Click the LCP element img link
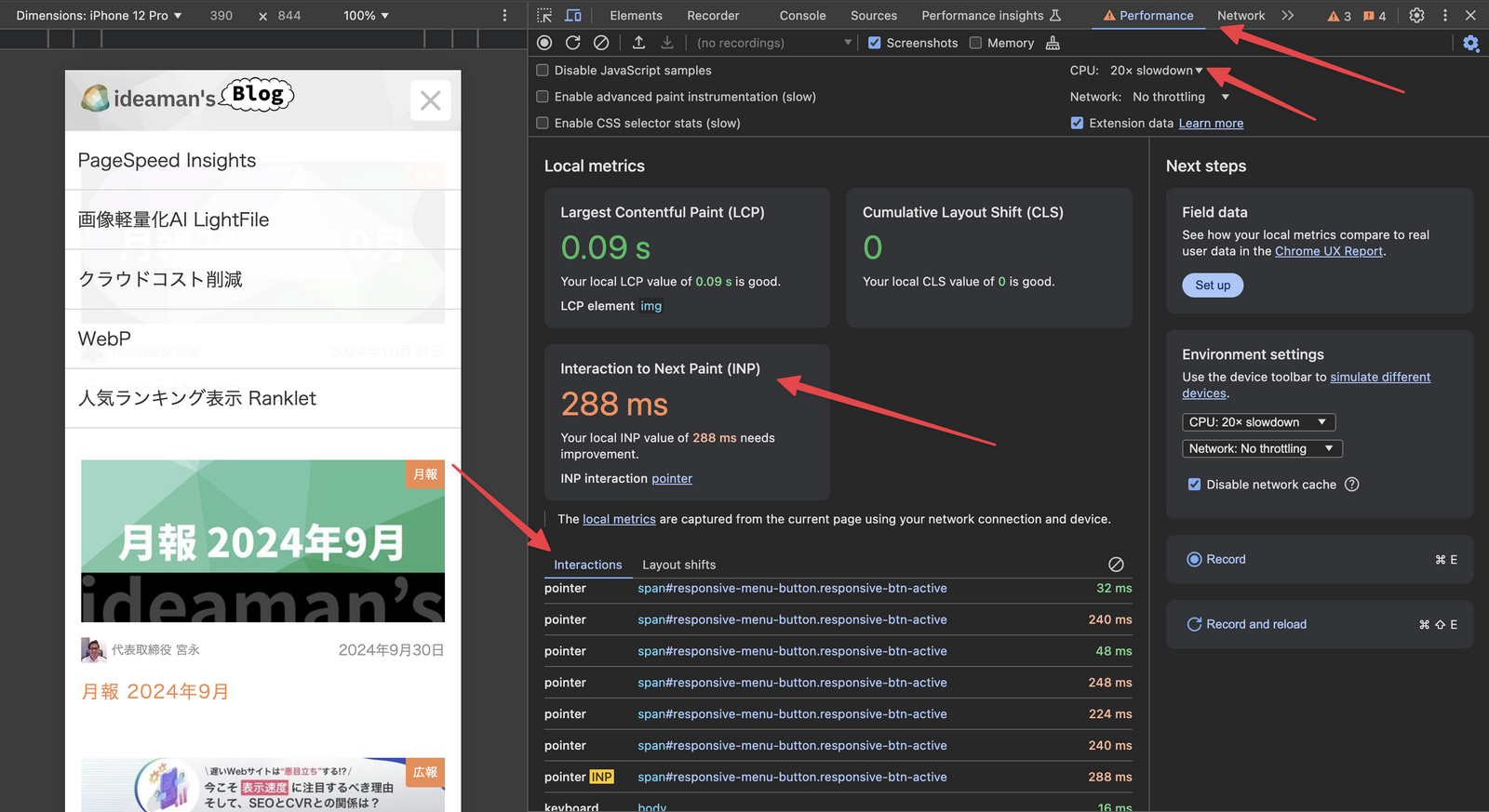This screenshot has height=812, width=1489. [x=651, y=306]
